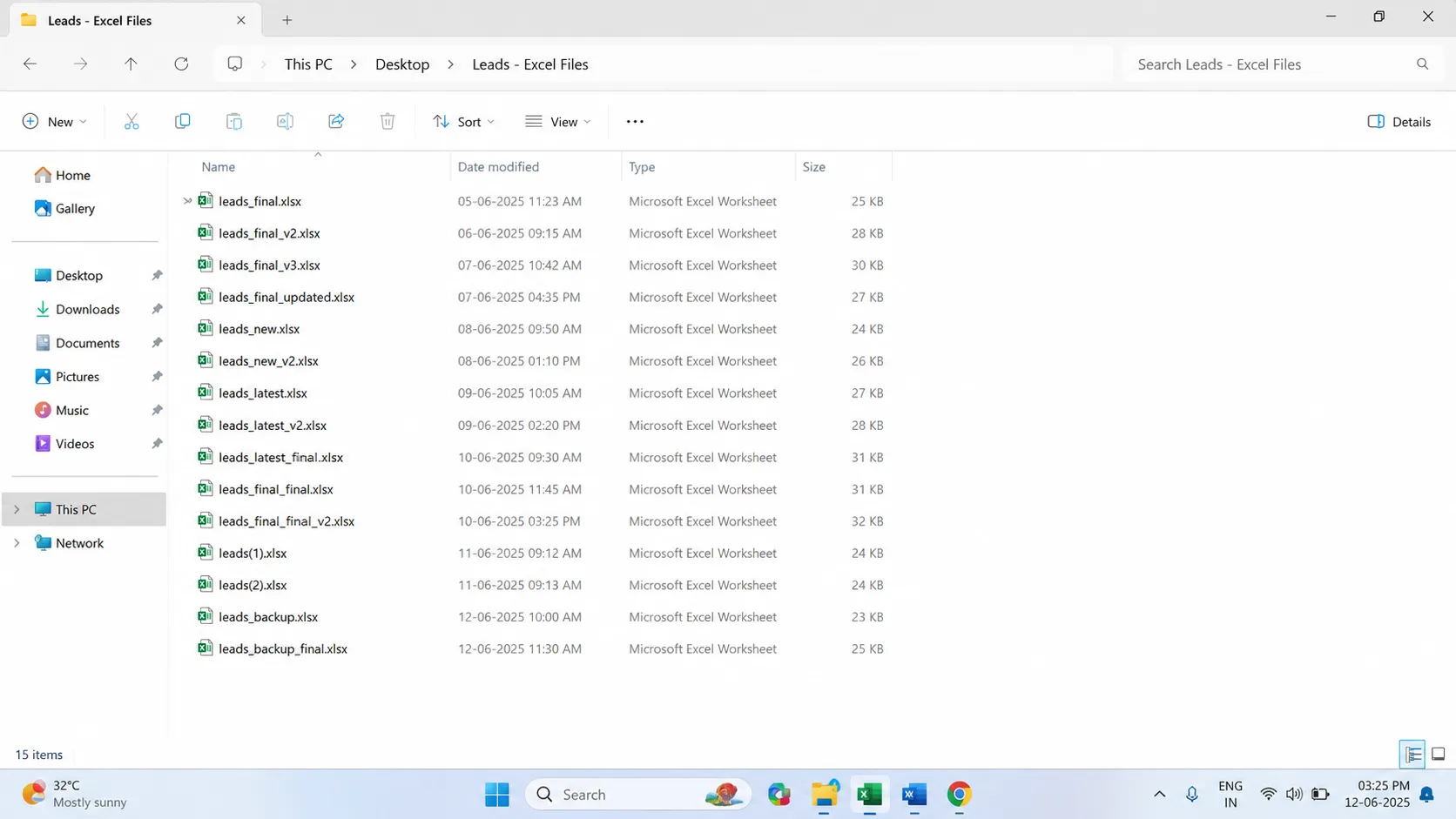1456x819 pixels.
Task: Click the Copilot taskbar icon
Action: coord(779,795)
